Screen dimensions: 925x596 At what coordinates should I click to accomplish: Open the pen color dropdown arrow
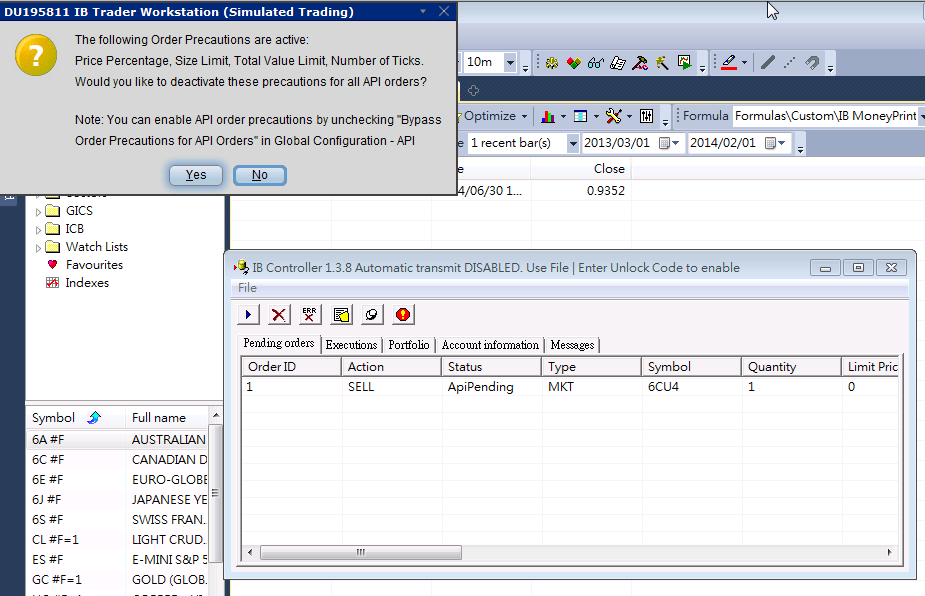[744, 63]
